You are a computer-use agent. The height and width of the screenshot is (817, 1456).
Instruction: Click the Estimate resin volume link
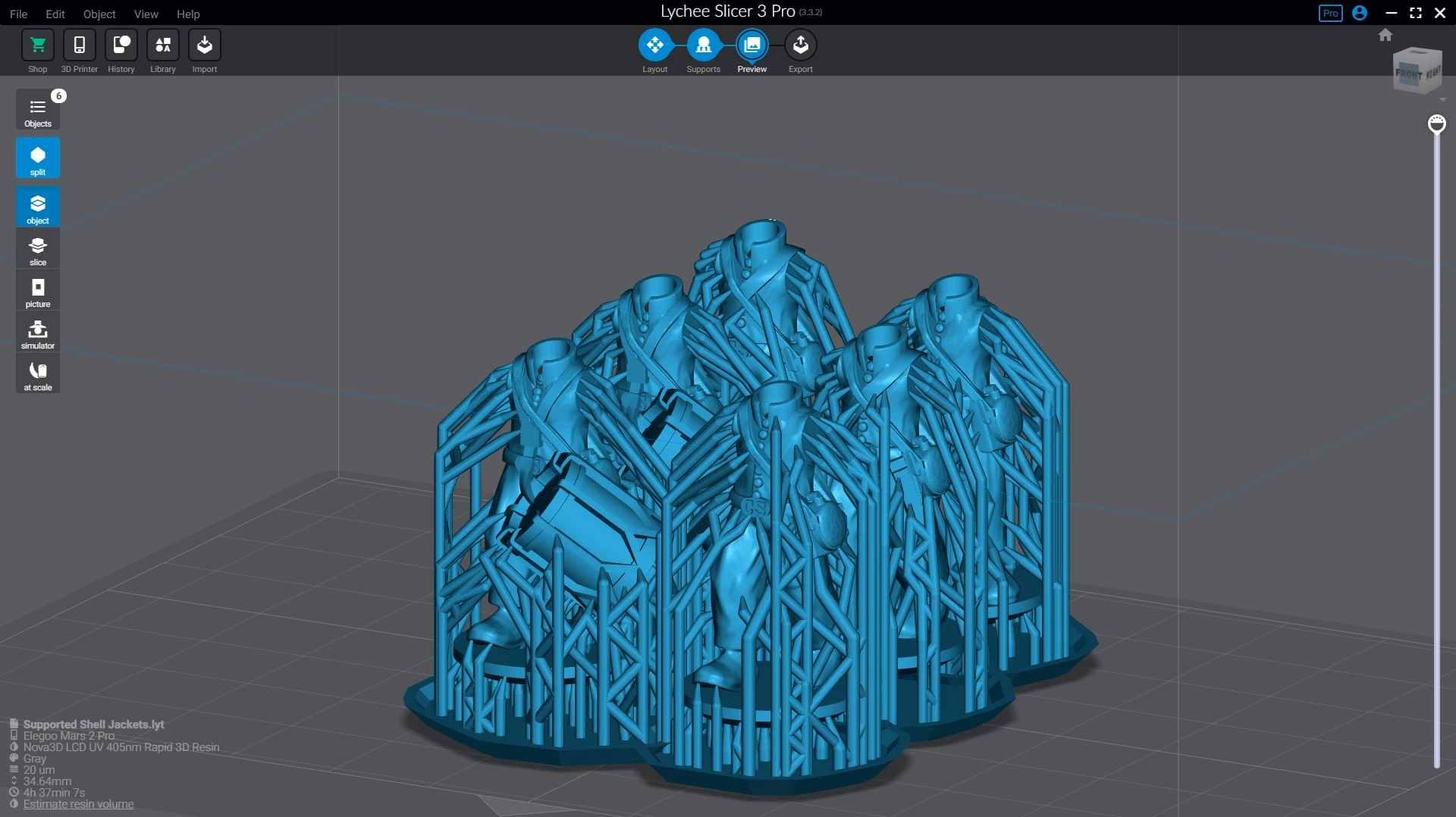click(x=78, y=804)
